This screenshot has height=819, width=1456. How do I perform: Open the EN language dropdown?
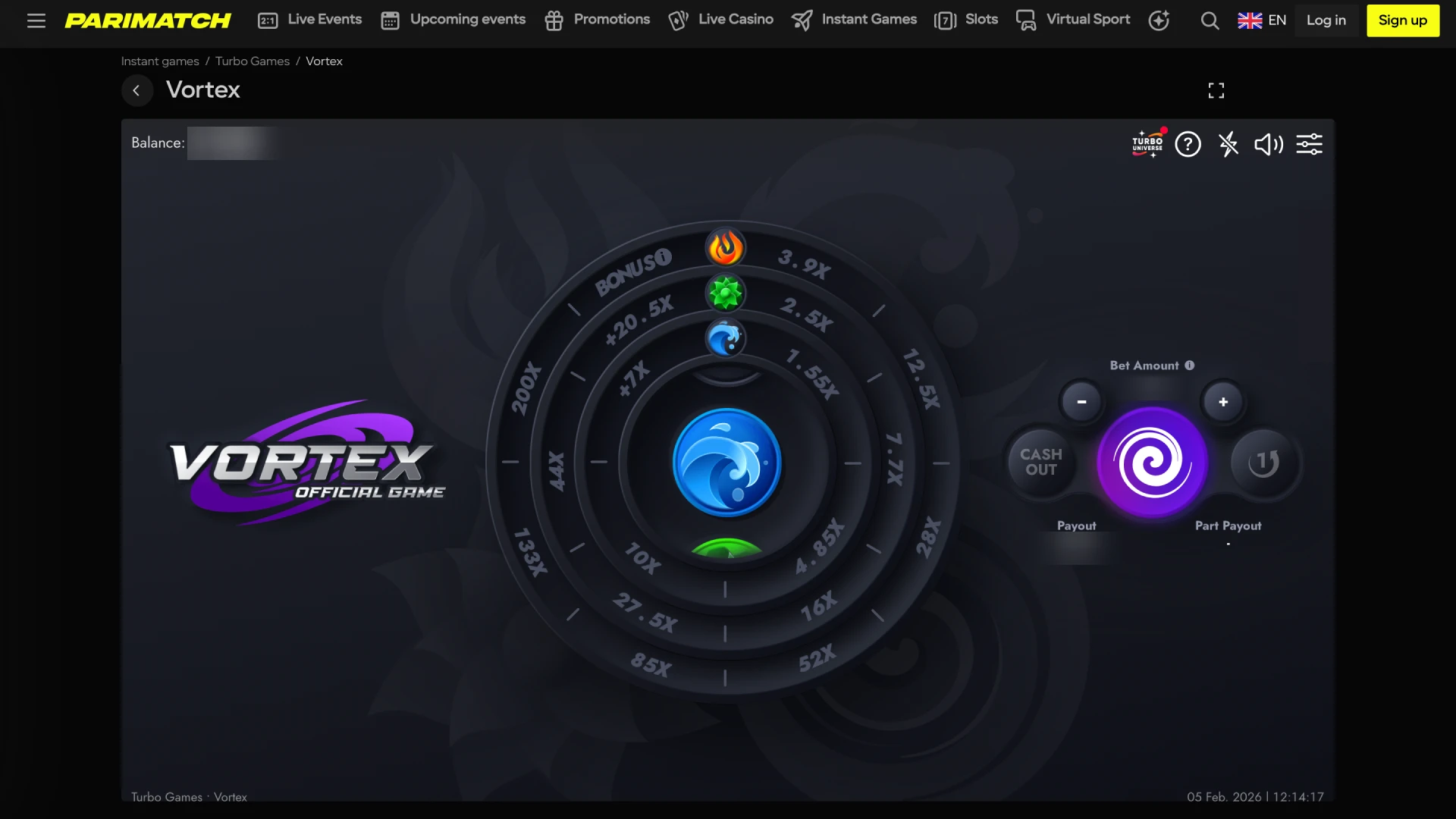click(1261, 20)
